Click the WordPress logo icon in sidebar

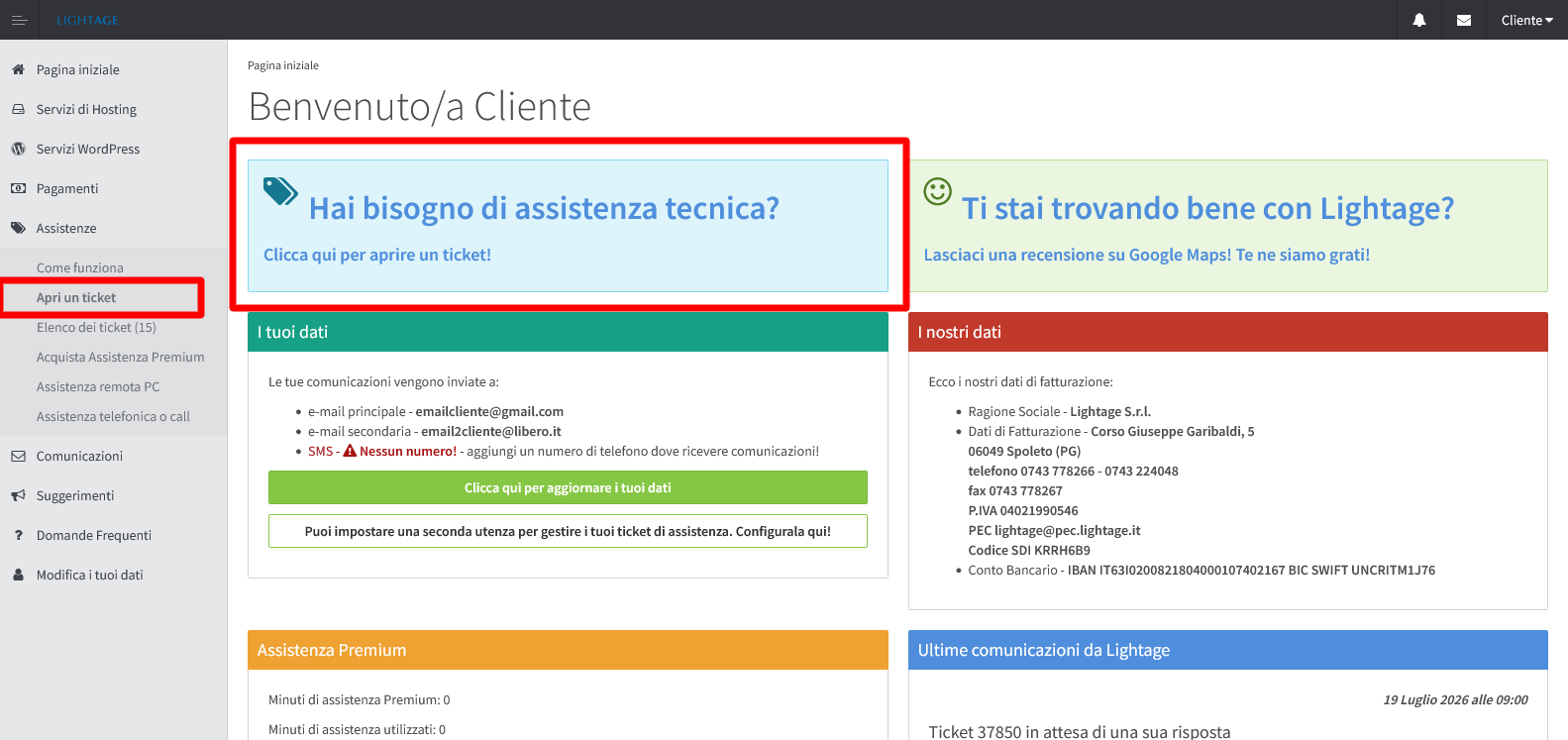(18, 149)
